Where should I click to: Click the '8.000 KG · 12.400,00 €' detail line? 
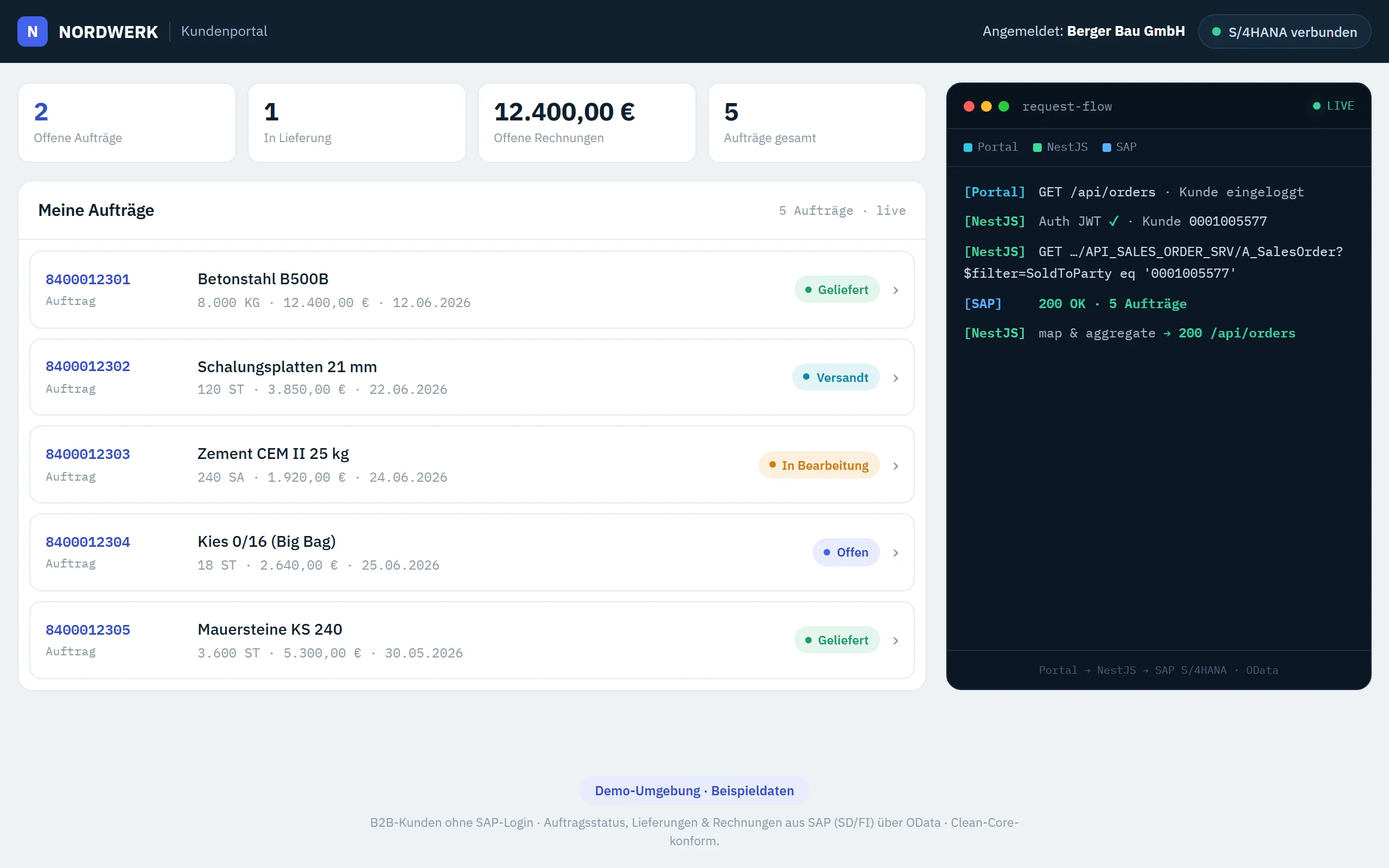[x=334, y=303]
